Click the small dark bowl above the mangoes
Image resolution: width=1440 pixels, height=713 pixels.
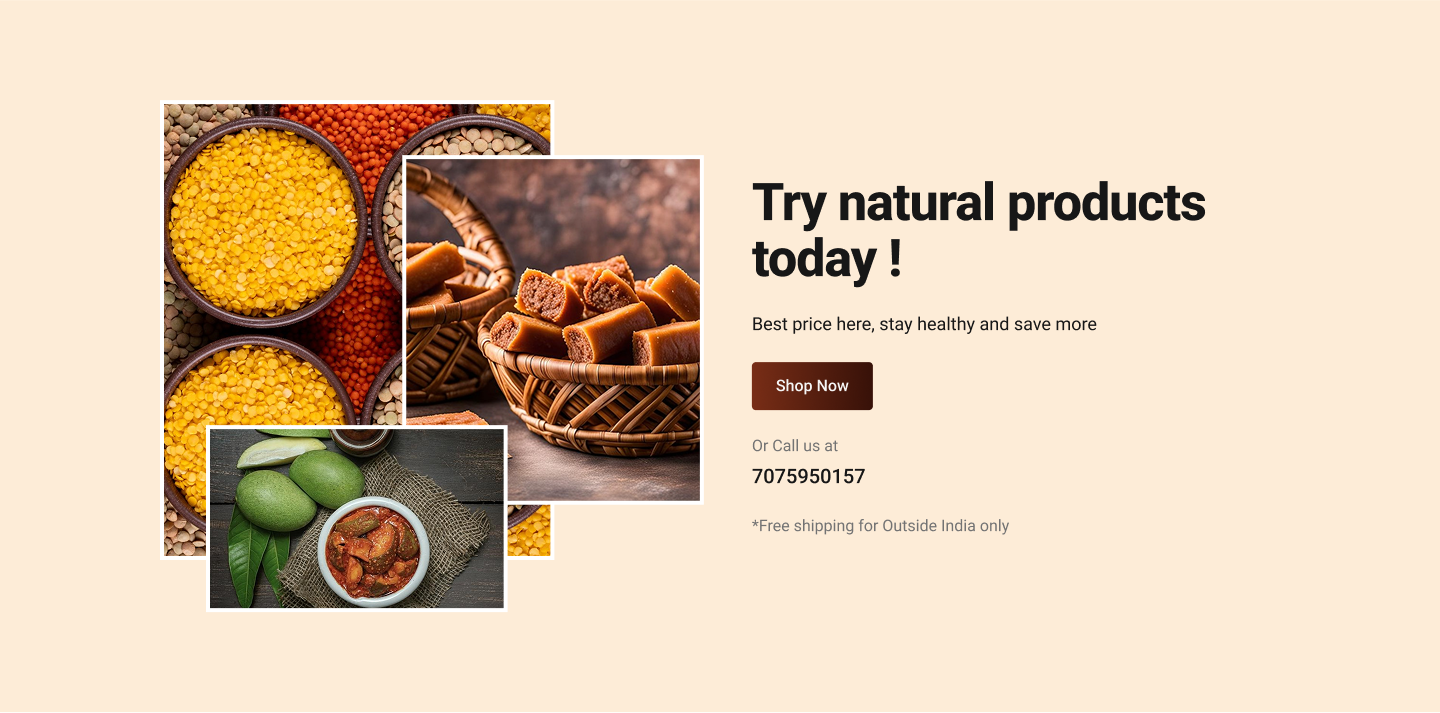click(360, 441)
